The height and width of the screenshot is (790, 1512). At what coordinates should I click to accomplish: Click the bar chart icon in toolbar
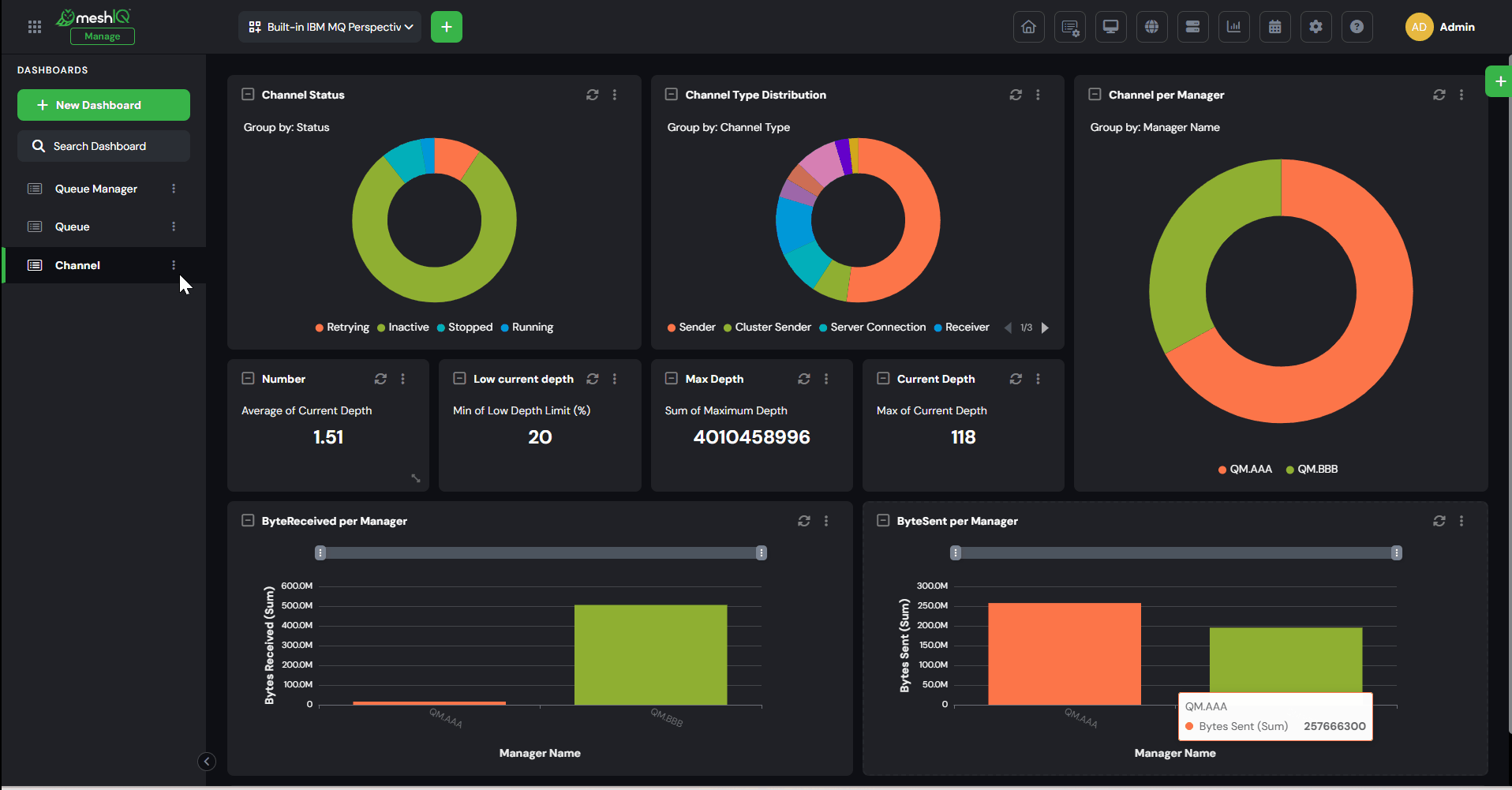click(1233, 27)
